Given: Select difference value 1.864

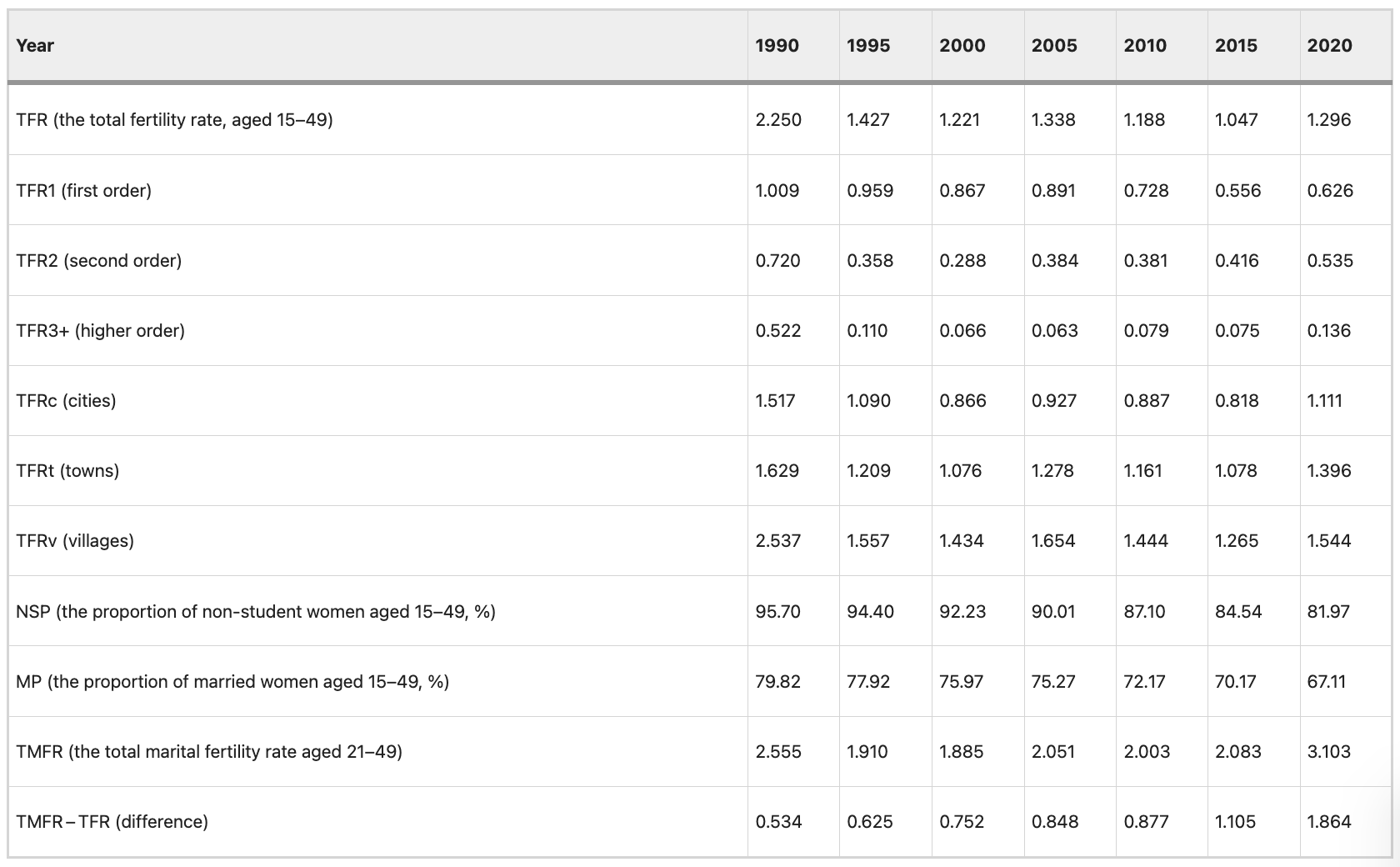Looking at the screenshot, I should pyautogui.click(x=1329, y=822).
